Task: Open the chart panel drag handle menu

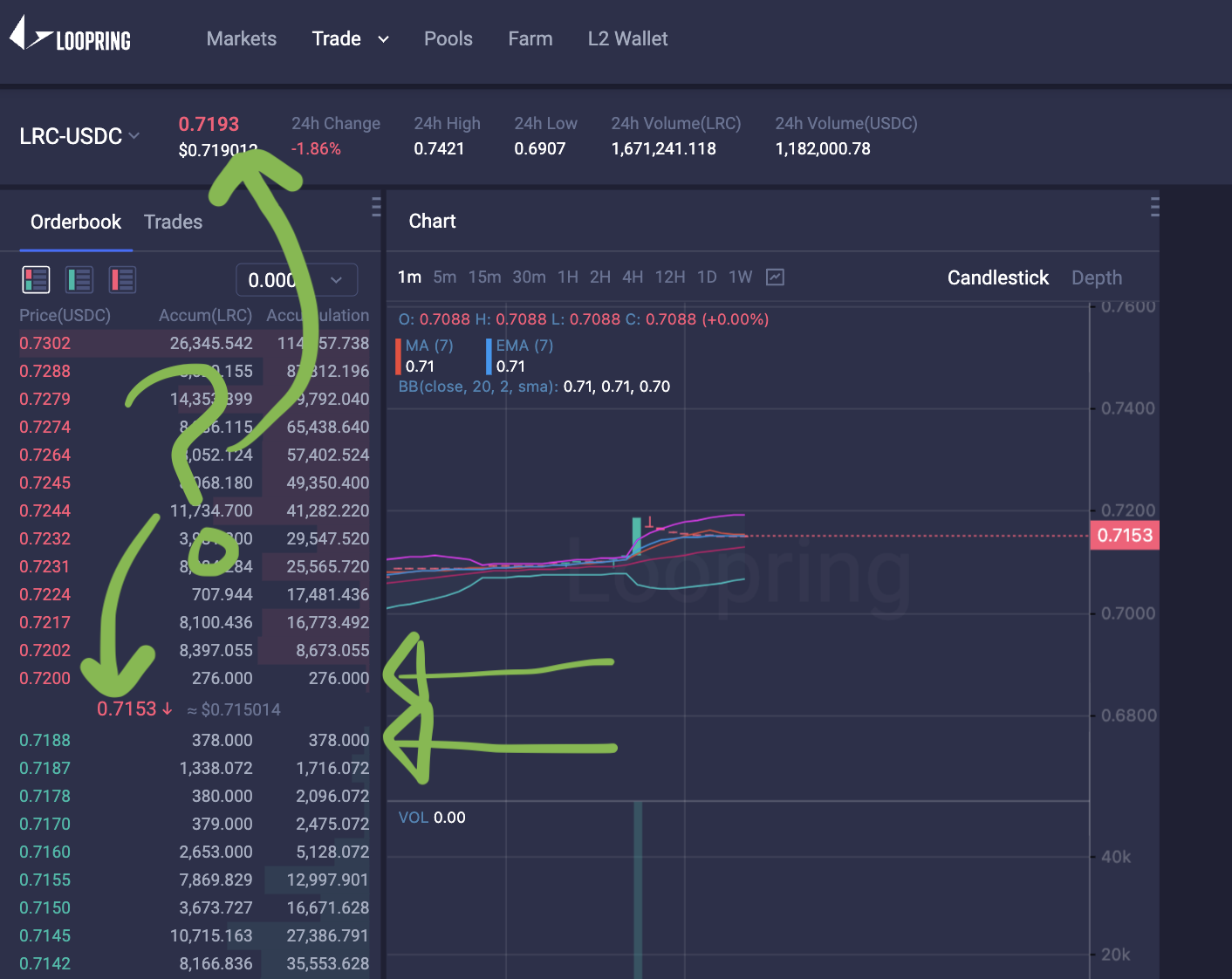Action: (x=1154, y=207)
